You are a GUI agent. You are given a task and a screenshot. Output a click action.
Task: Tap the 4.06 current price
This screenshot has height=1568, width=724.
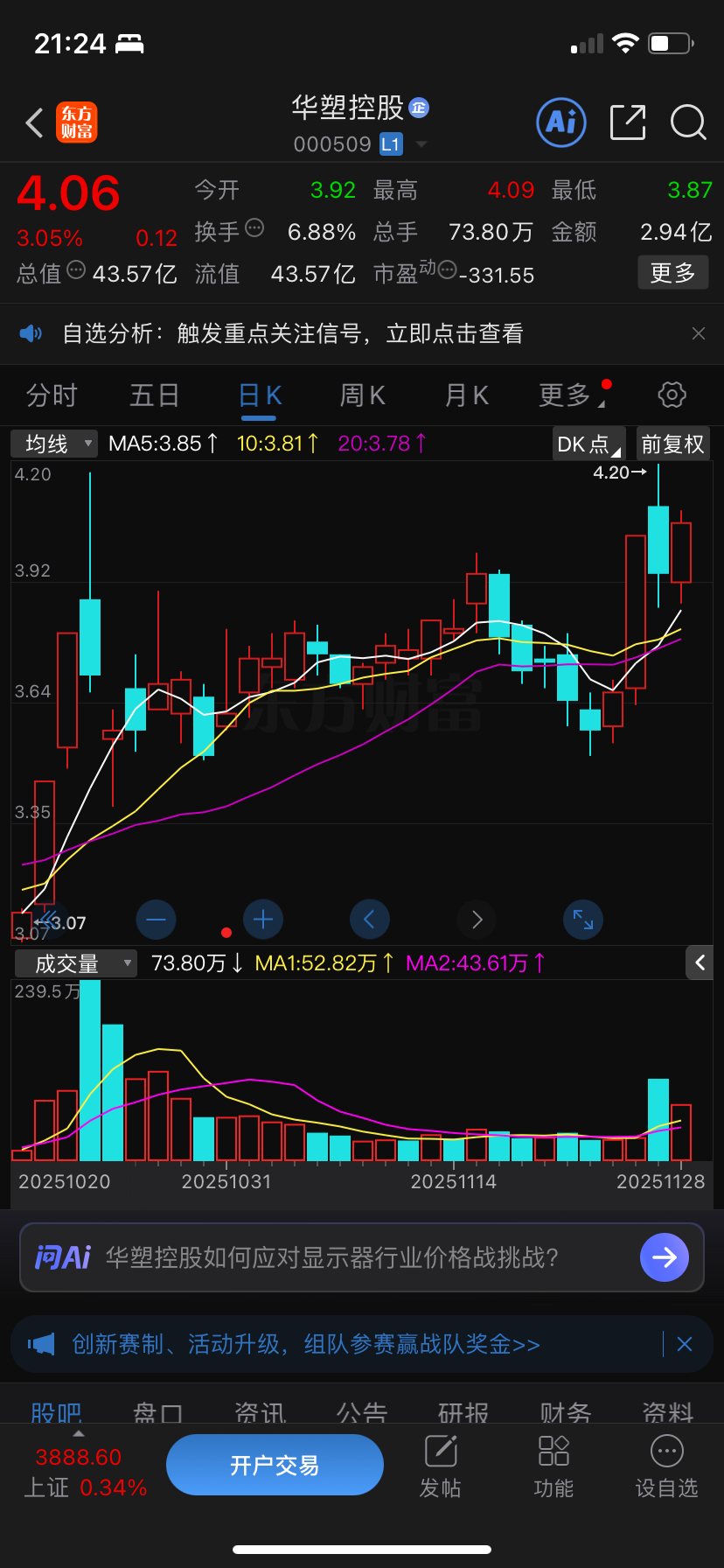(68, 193)
